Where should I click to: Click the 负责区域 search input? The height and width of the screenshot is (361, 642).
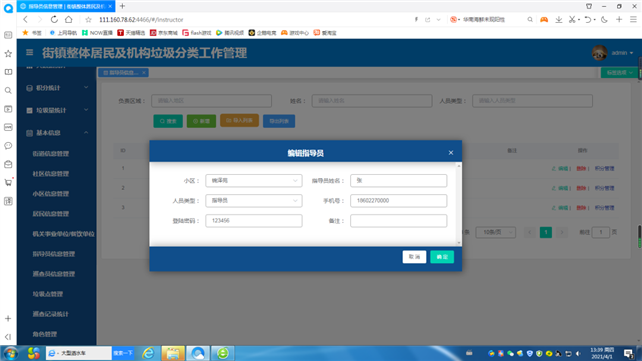[211, 101]
